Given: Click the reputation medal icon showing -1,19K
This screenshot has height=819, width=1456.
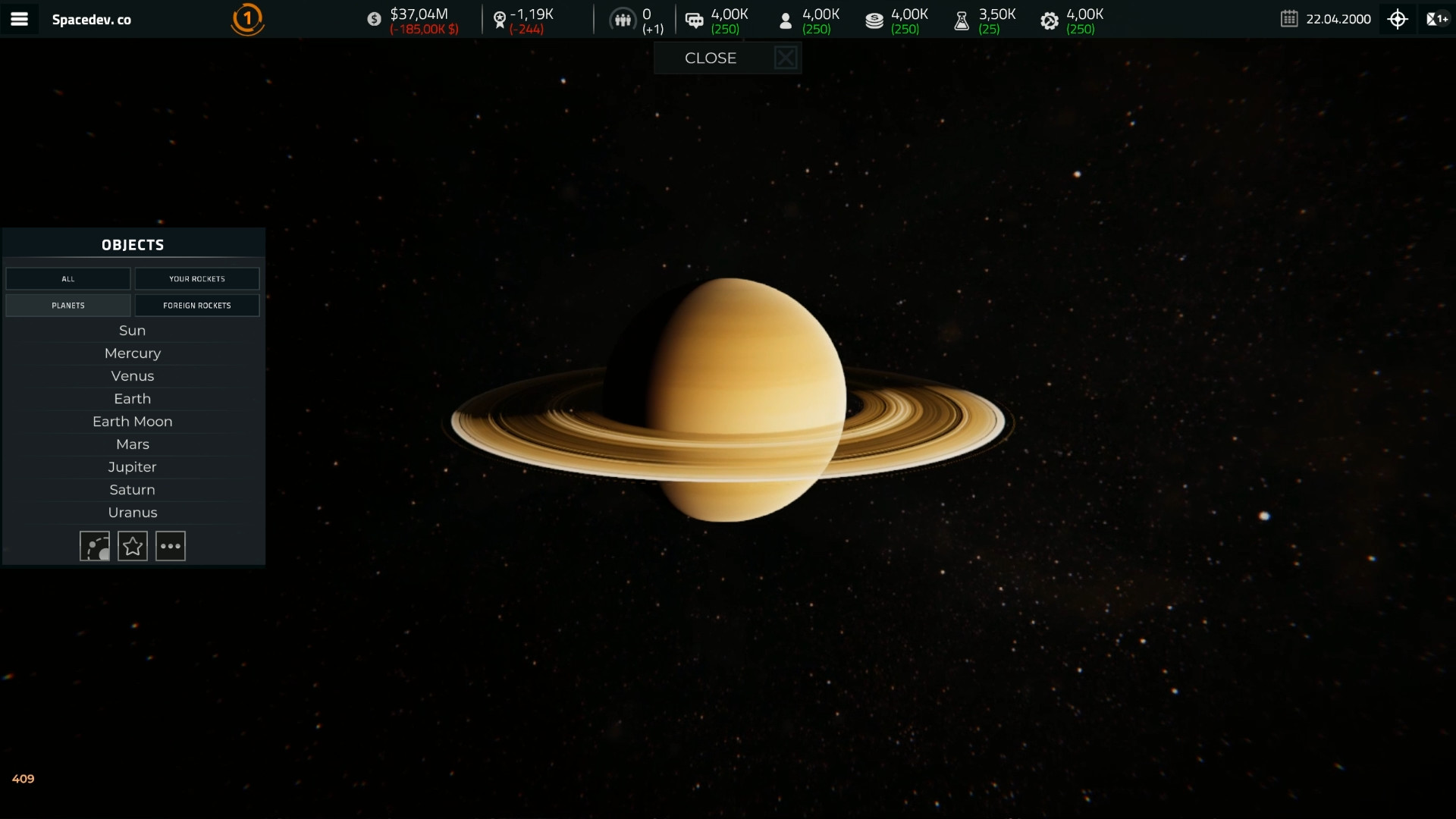Looking at the screenshot, I should click(500, 19).
